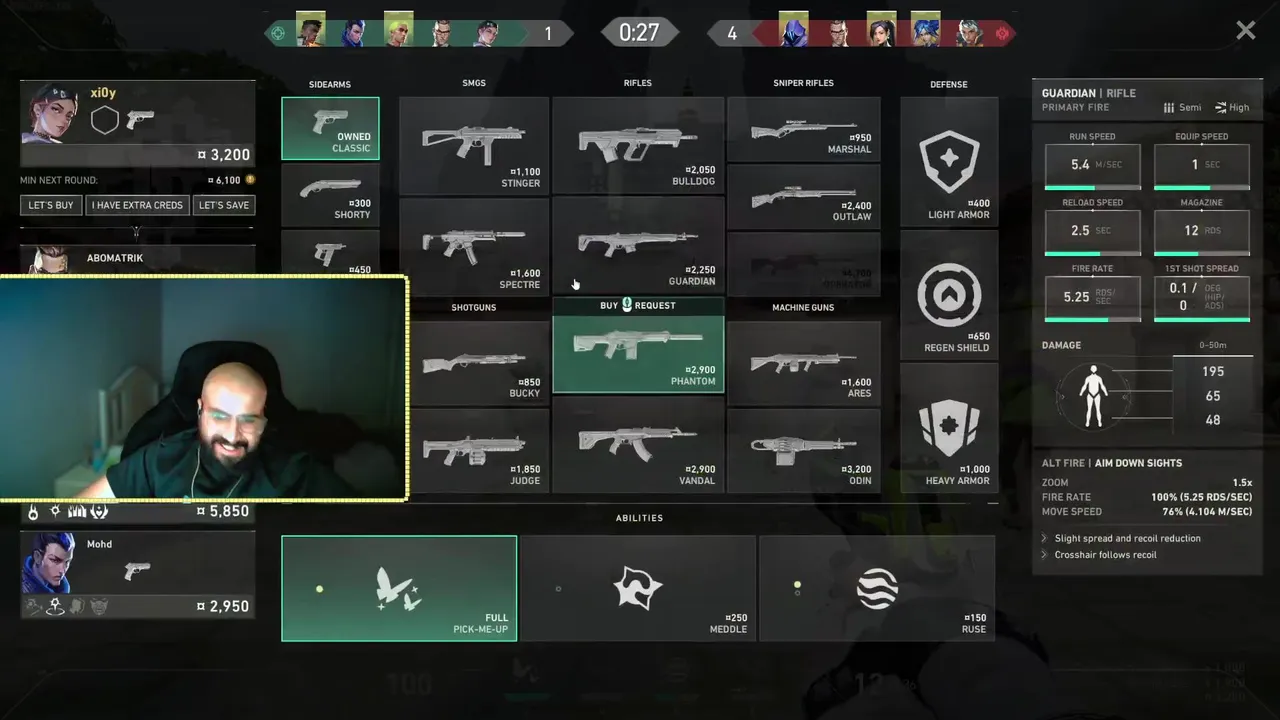
Task: Buy the Ruse ability
Action: pos(877,588)
